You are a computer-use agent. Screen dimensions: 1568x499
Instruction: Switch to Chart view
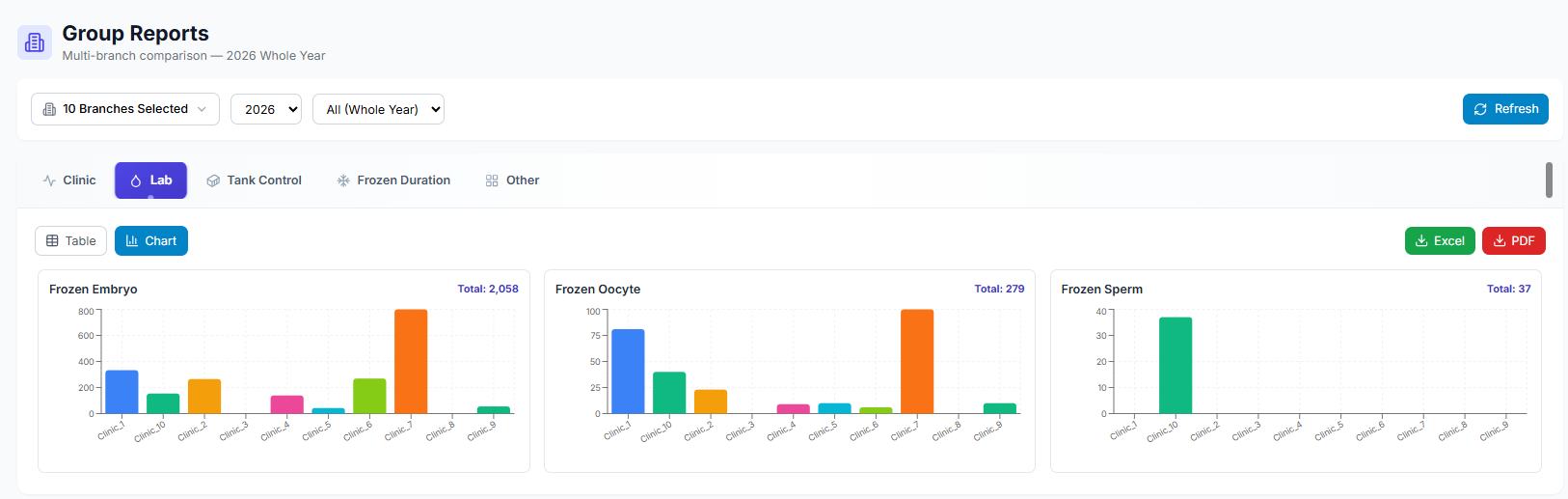[x=151, y=241]
